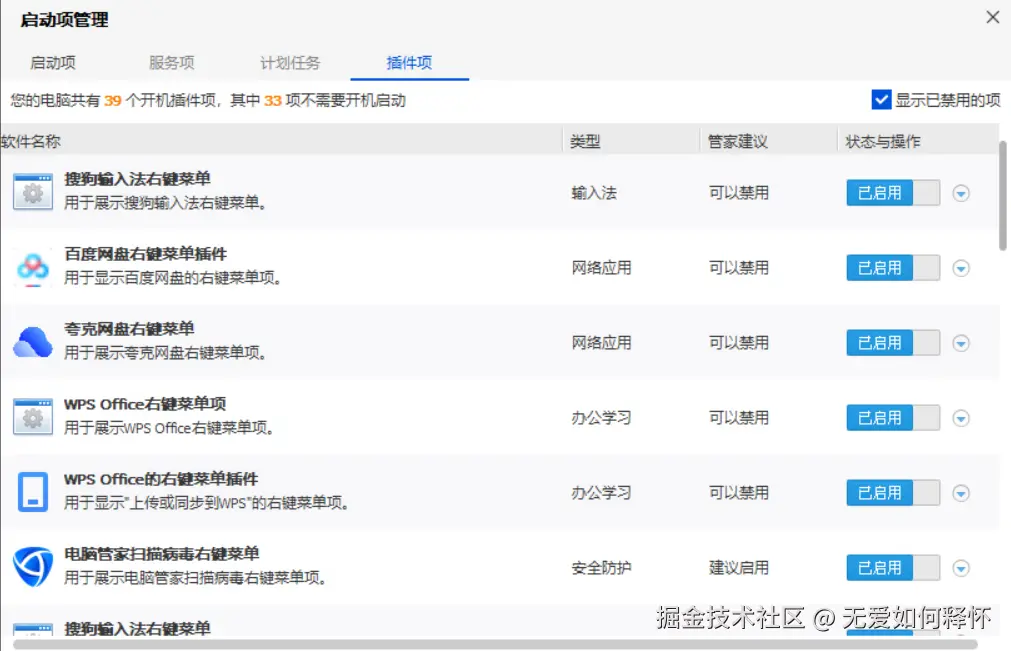The height and width of the screenshot is (651, 1011).
Task: Click description 用于显示百度网盘的右键菜单项。
Action: (x=173, y=278)
